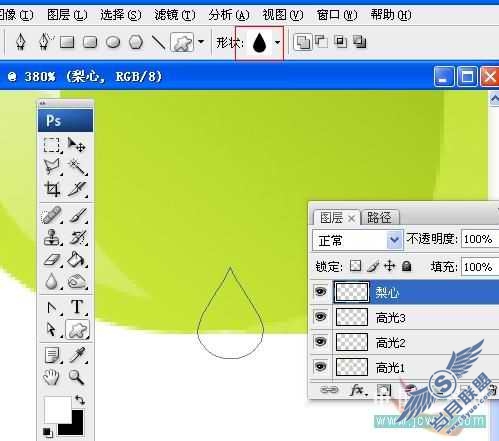Select the Line tool in options bar

[158, 42]
